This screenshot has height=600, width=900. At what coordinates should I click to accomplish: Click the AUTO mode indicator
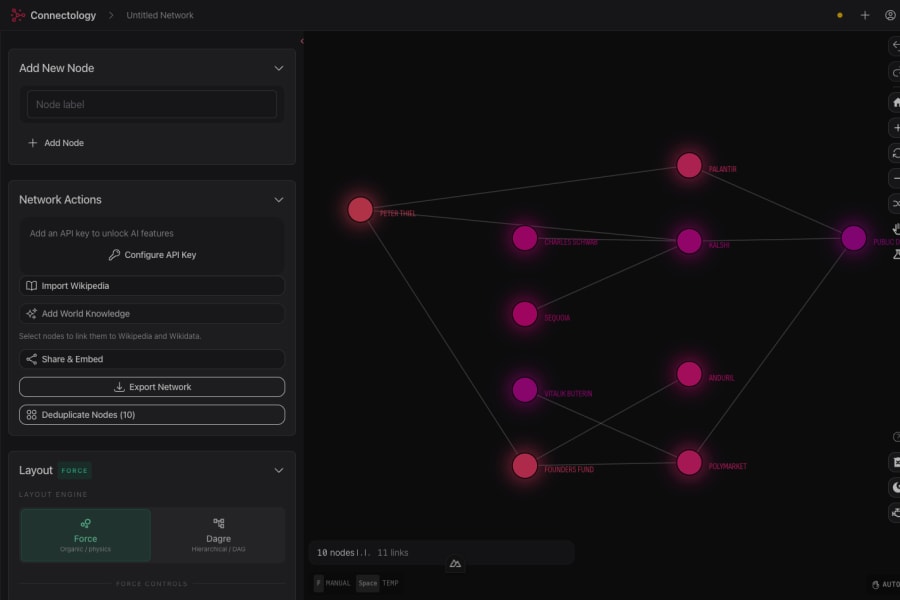pyautogui.click(x=886, y=584)
